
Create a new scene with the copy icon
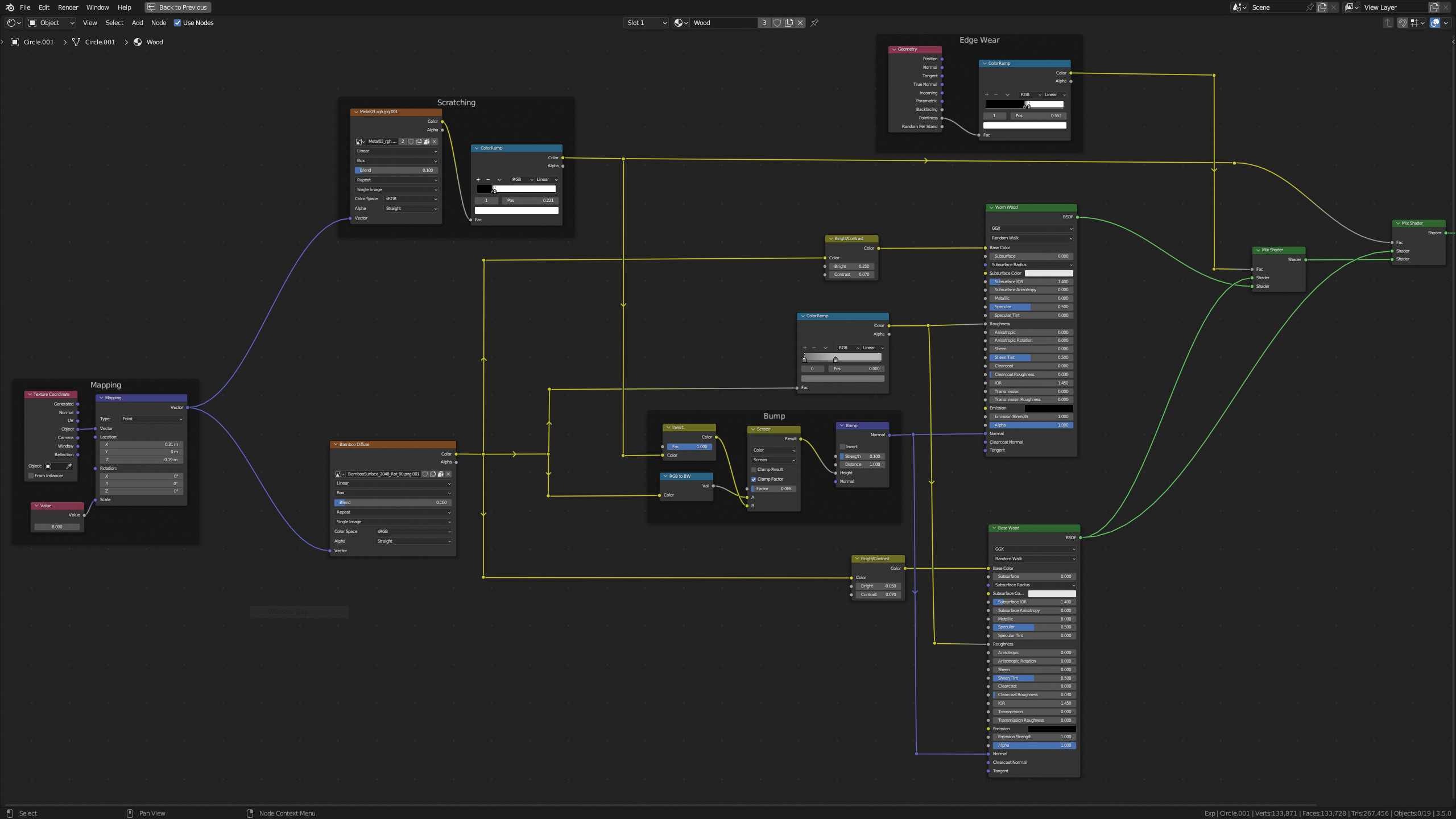point(1322,7)
